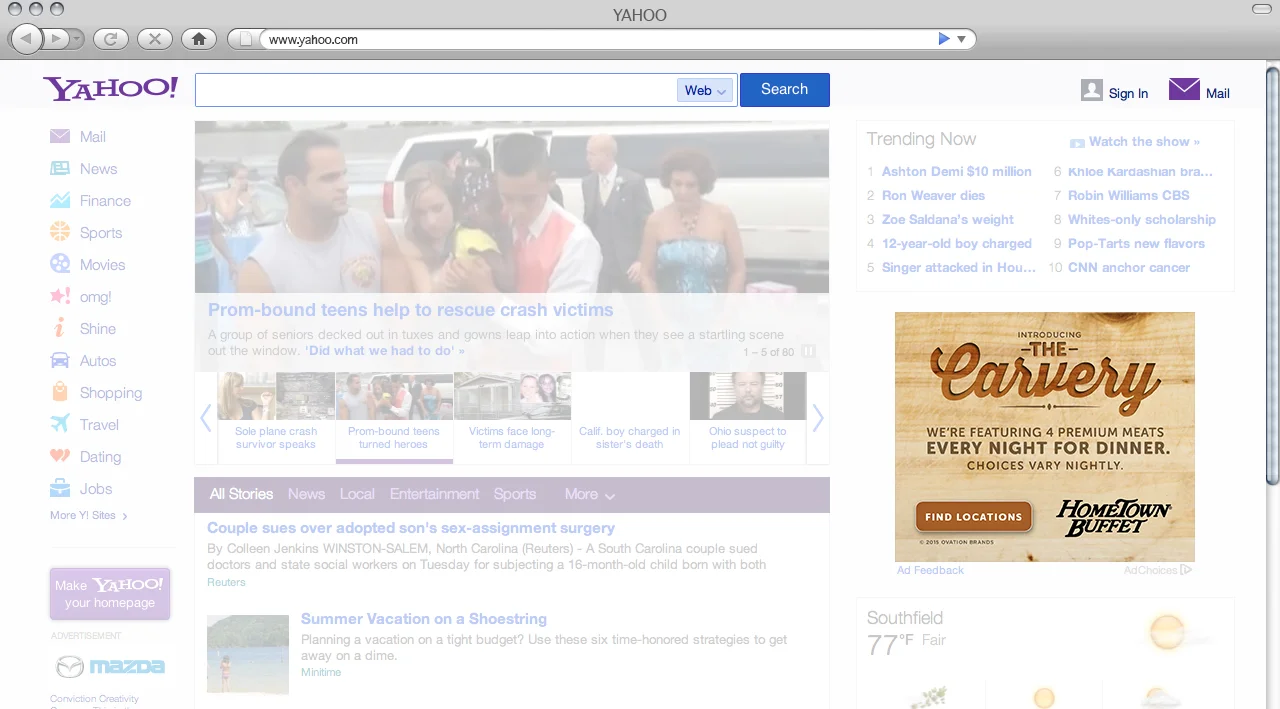Viewport: 1280px width, 709px height.
Task: Show next story thumbnails with right chevron
Action: coord(818,418)
